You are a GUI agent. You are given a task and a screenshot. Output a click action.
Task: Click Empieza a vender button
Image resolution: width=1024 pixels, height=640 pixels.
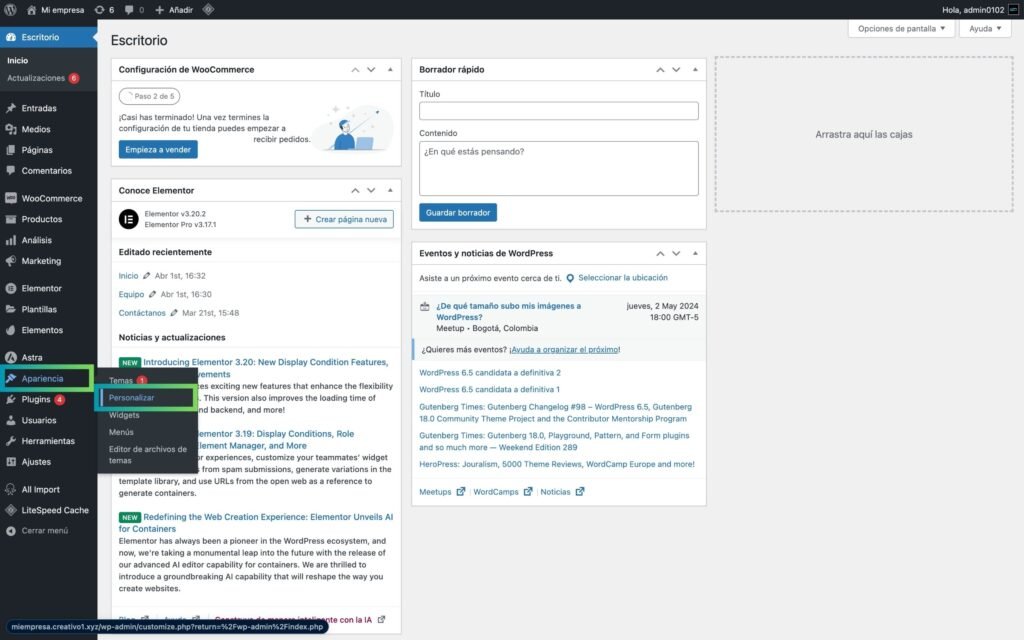pyautogui.click(x=158, y=150)
